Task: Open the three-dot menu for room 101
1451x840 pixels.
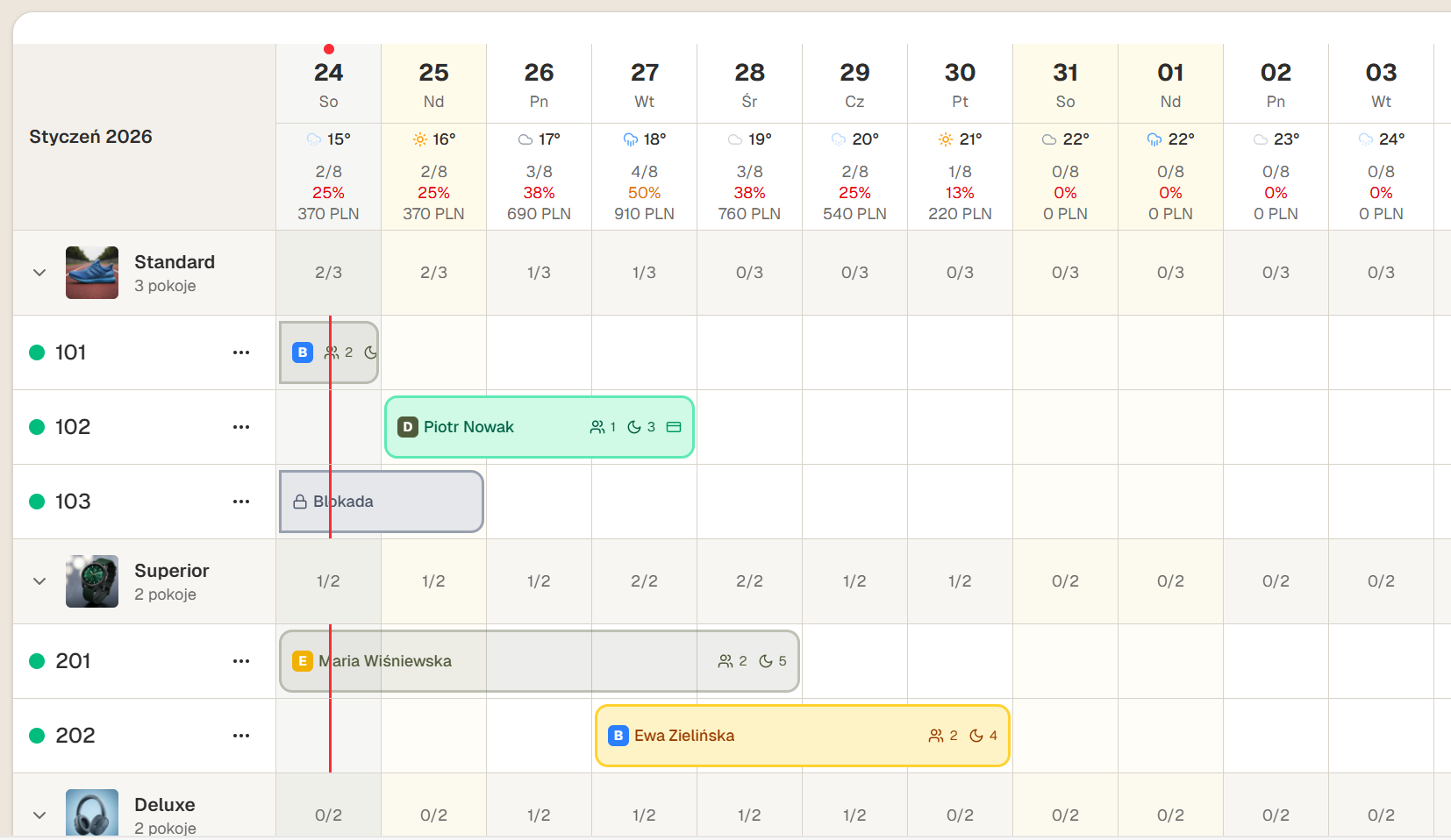Action: pos(241,352)
